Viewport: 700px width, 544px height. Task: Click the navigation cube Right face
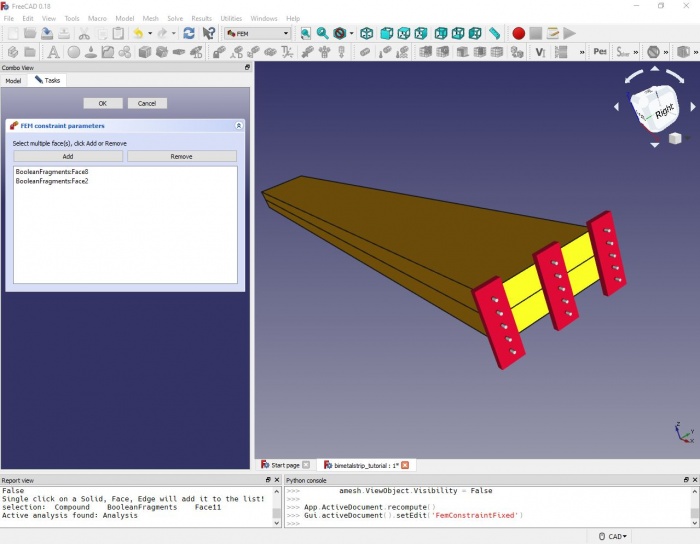click(663, 111)
